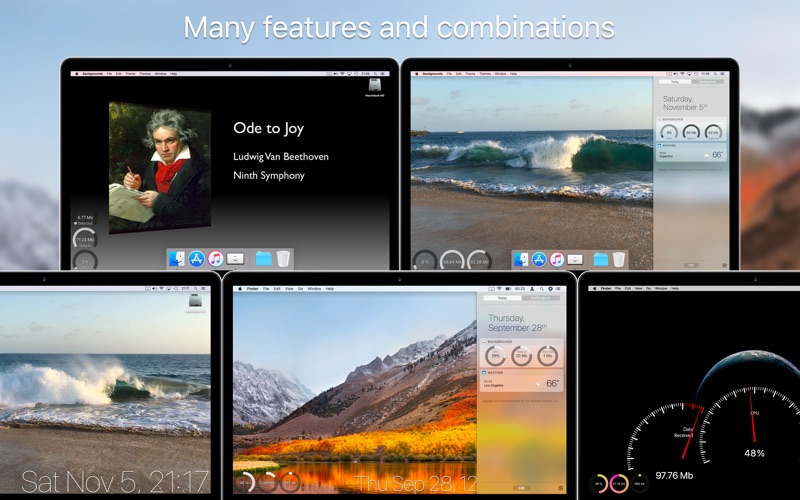Open Apple menu on the speedometer screen

coord(594,289)
